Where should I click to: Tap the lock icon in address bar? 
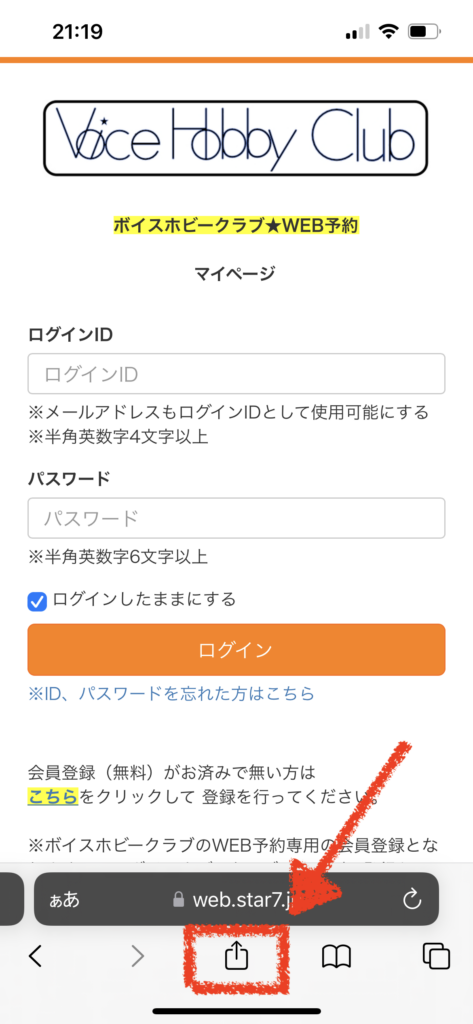click(x=178, y=900)
